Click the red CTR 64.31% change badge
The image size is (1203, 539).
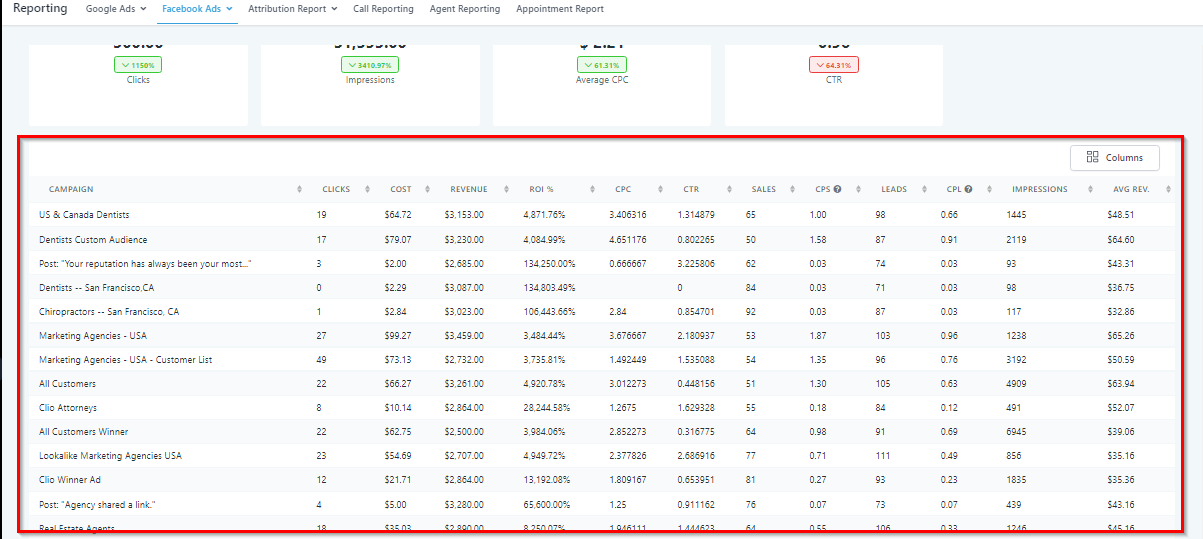(833, 65)
